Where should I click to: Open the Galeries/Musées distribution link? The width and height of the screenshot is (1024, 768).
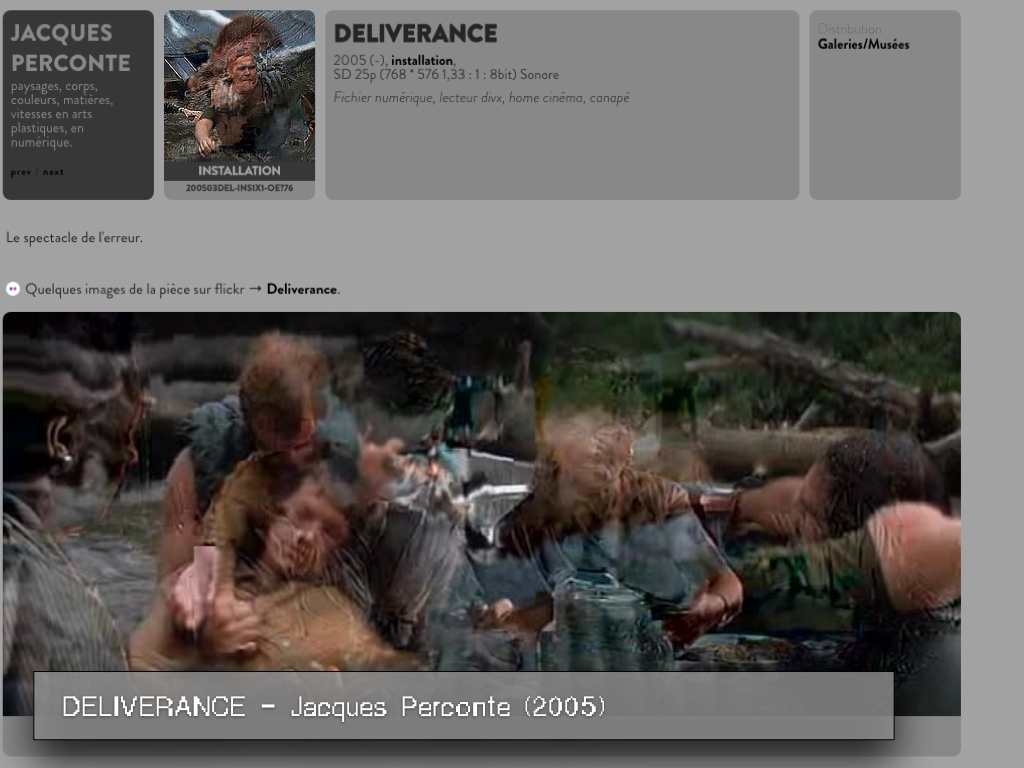[x=863, y=44]
